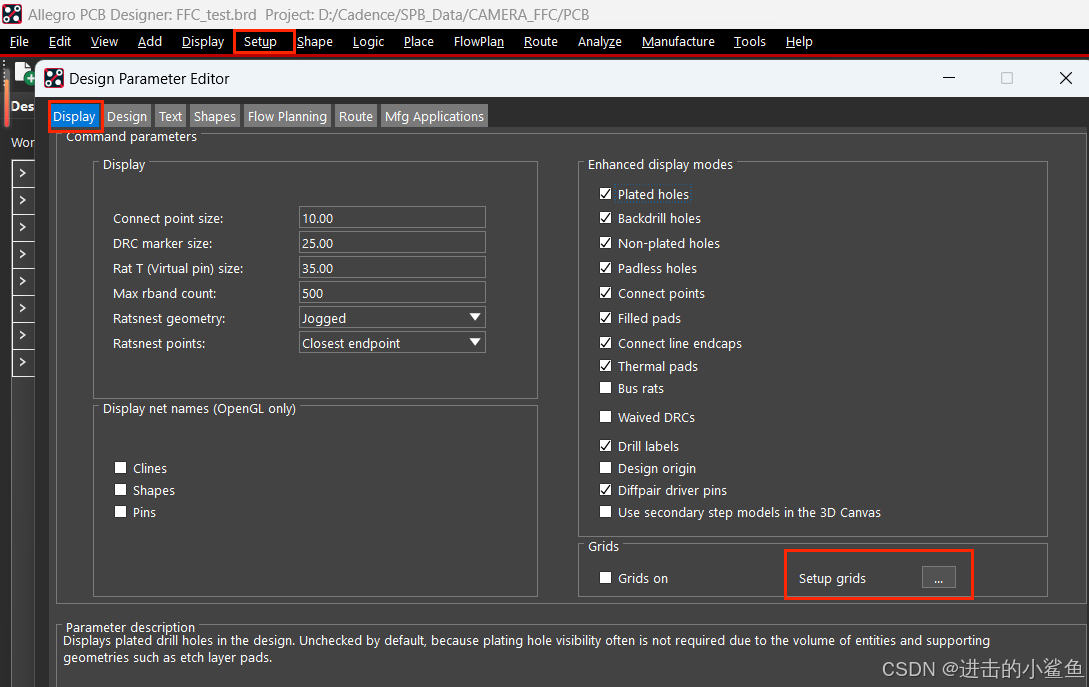Toggle the Padless holes checkbox
This screenshot has width=1089, height=687.
point(606,267)
